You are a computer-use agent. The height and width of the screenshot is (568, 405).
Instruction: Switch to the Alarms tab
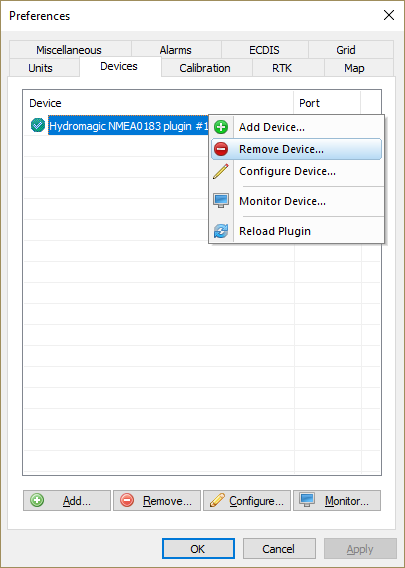176,50
